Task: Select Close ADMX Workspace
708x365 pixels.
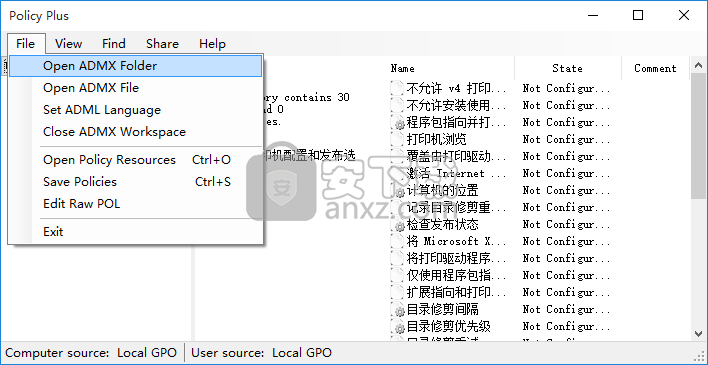Action: point(135,132)
